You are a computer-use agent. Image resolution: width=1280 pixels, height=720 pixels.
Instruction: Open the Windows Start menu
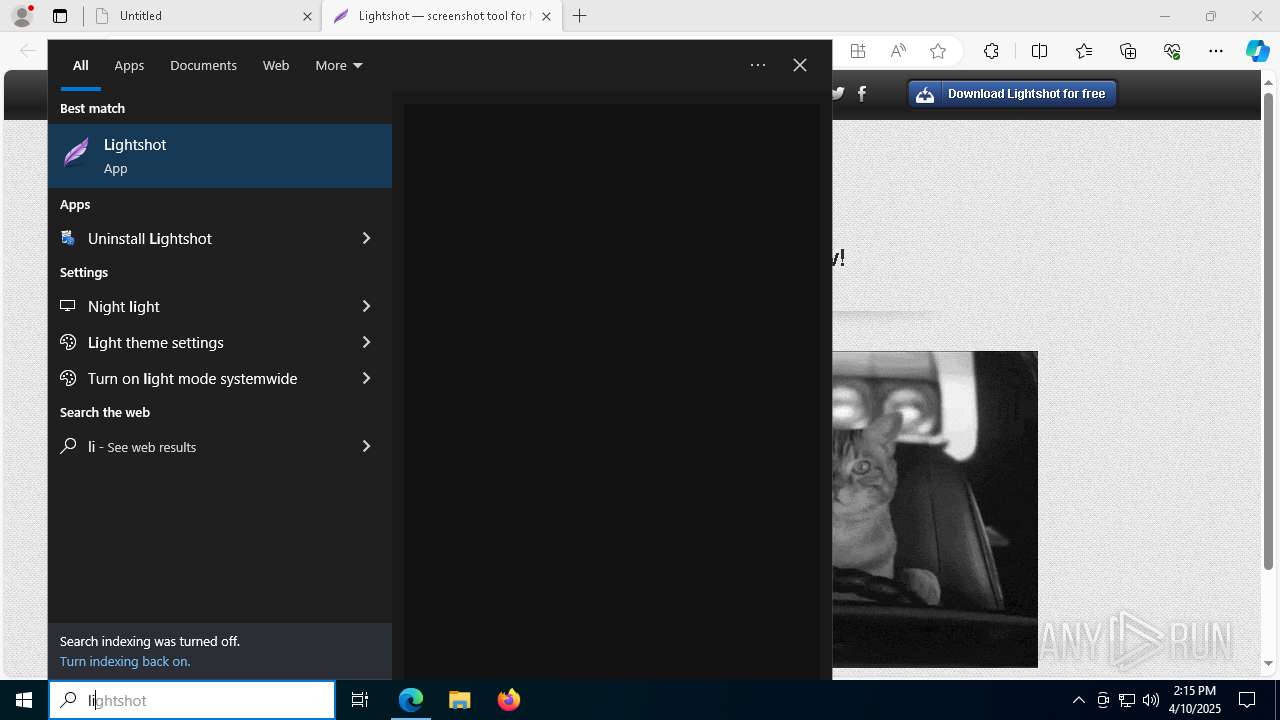click(x=24, y=700)
